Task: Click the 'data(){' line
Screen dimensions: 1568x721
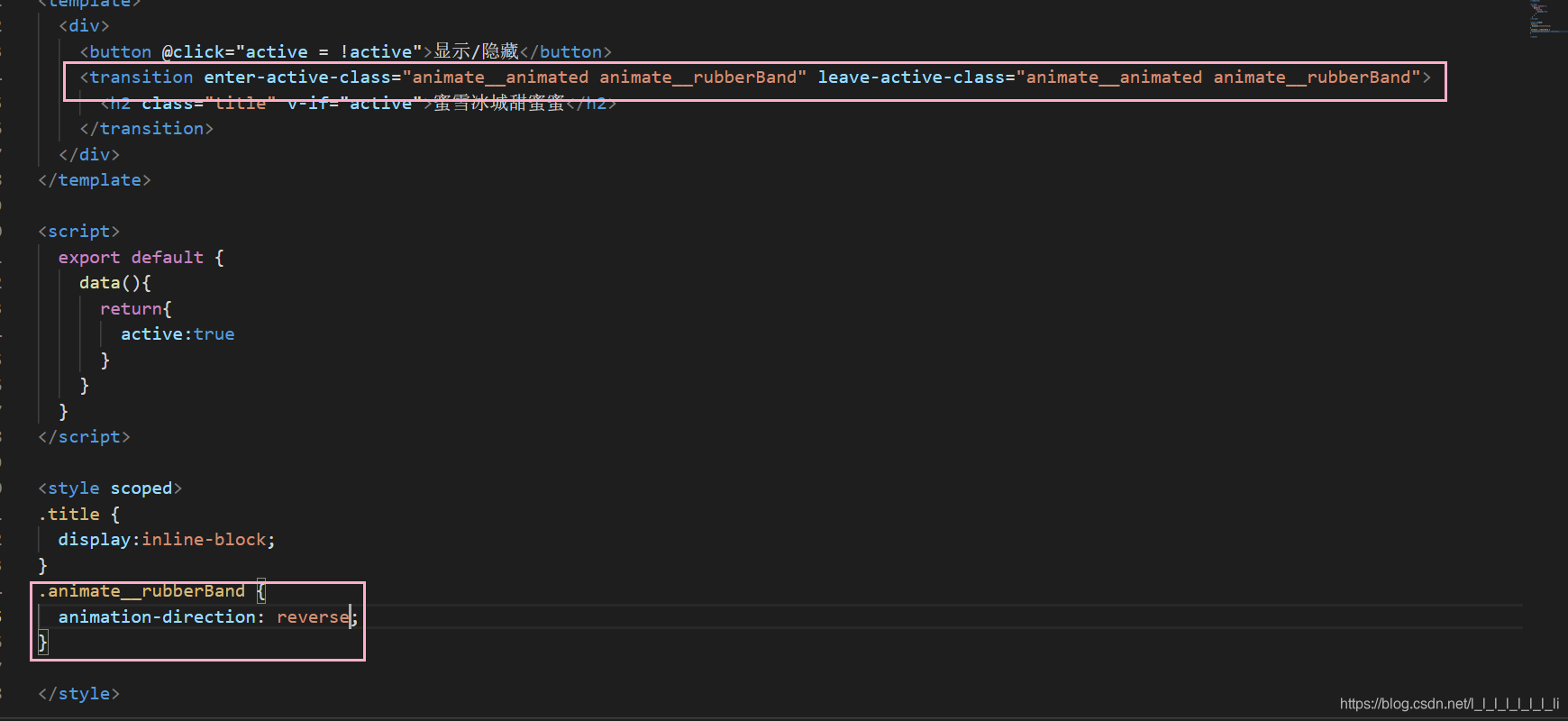Action: [115, 283]
